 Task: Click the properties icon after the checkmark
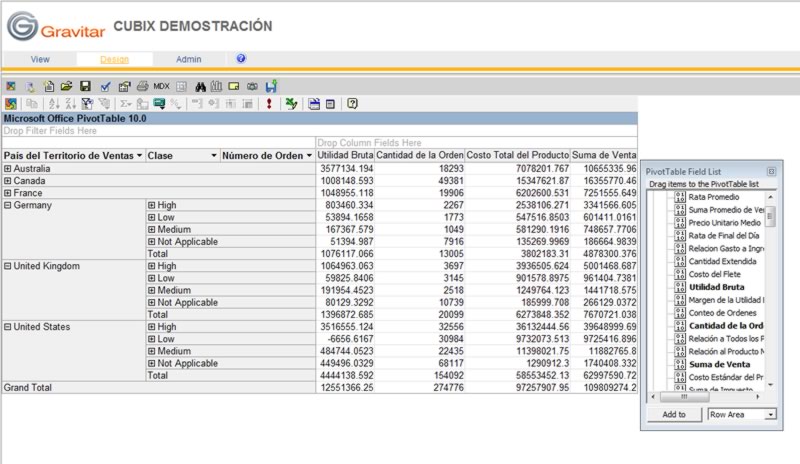[124, 86]
